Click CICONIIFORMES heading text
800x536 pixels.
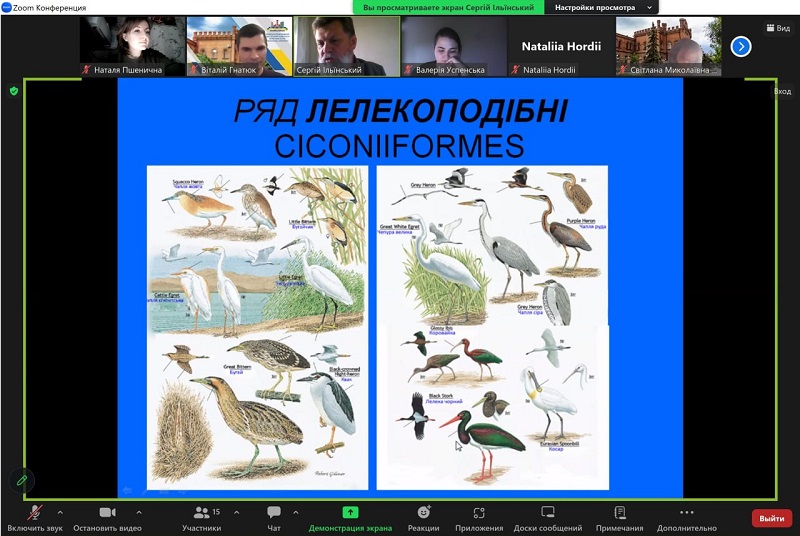(399, 146)
